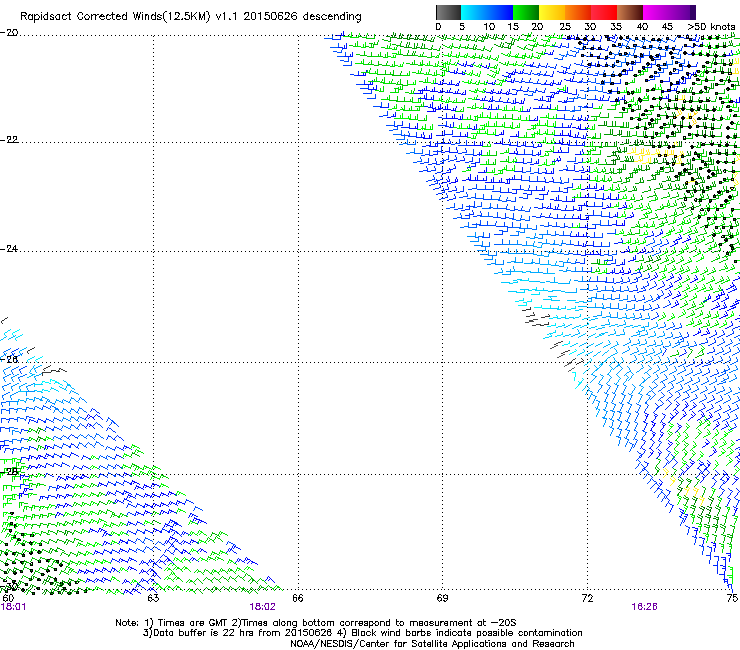Click the red 30–35 knots legend segment
The image size is (740, 650).
pyautogui.click(x=604, y=12)
